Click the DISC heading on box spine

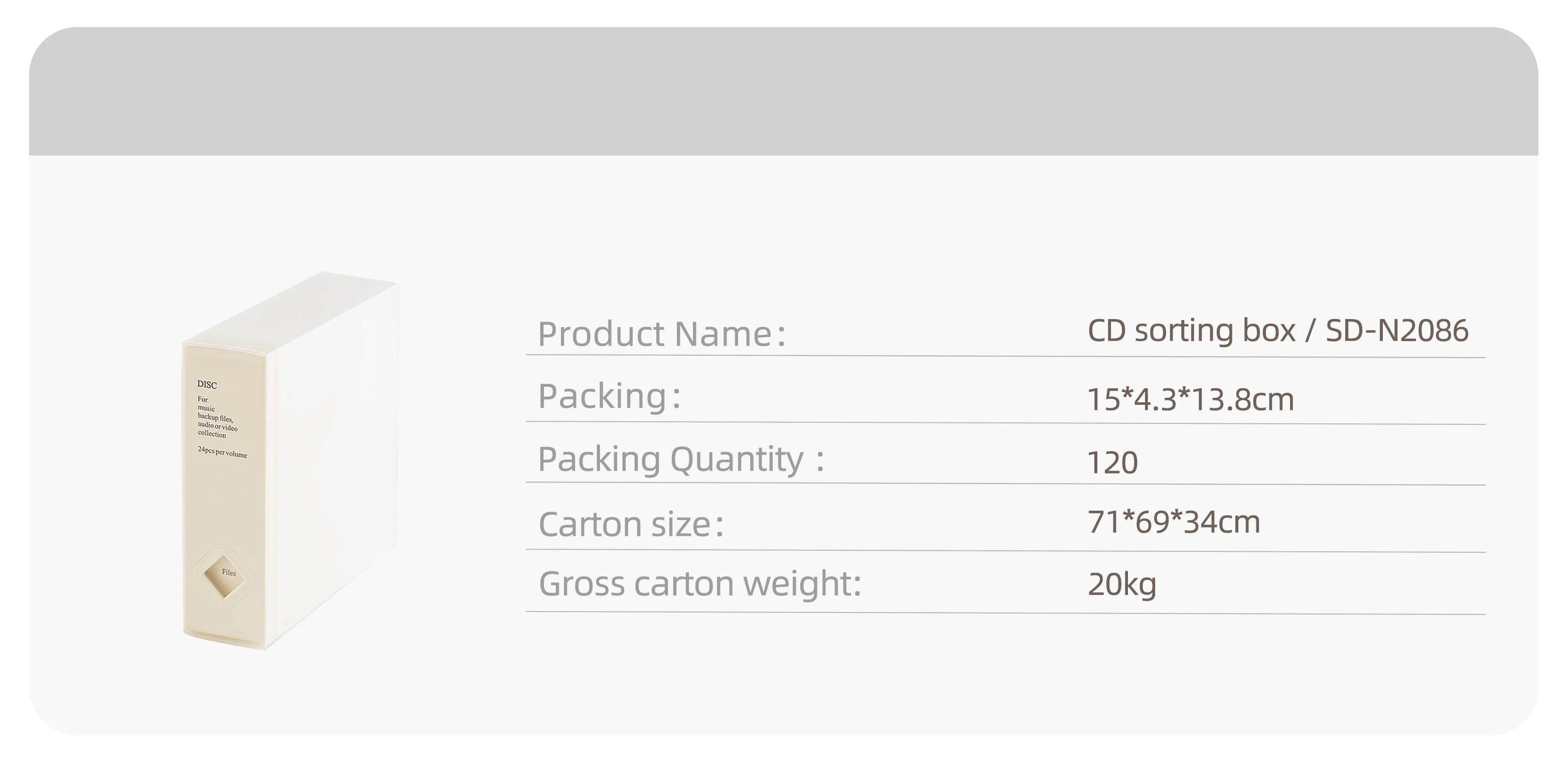pos(207,384)
